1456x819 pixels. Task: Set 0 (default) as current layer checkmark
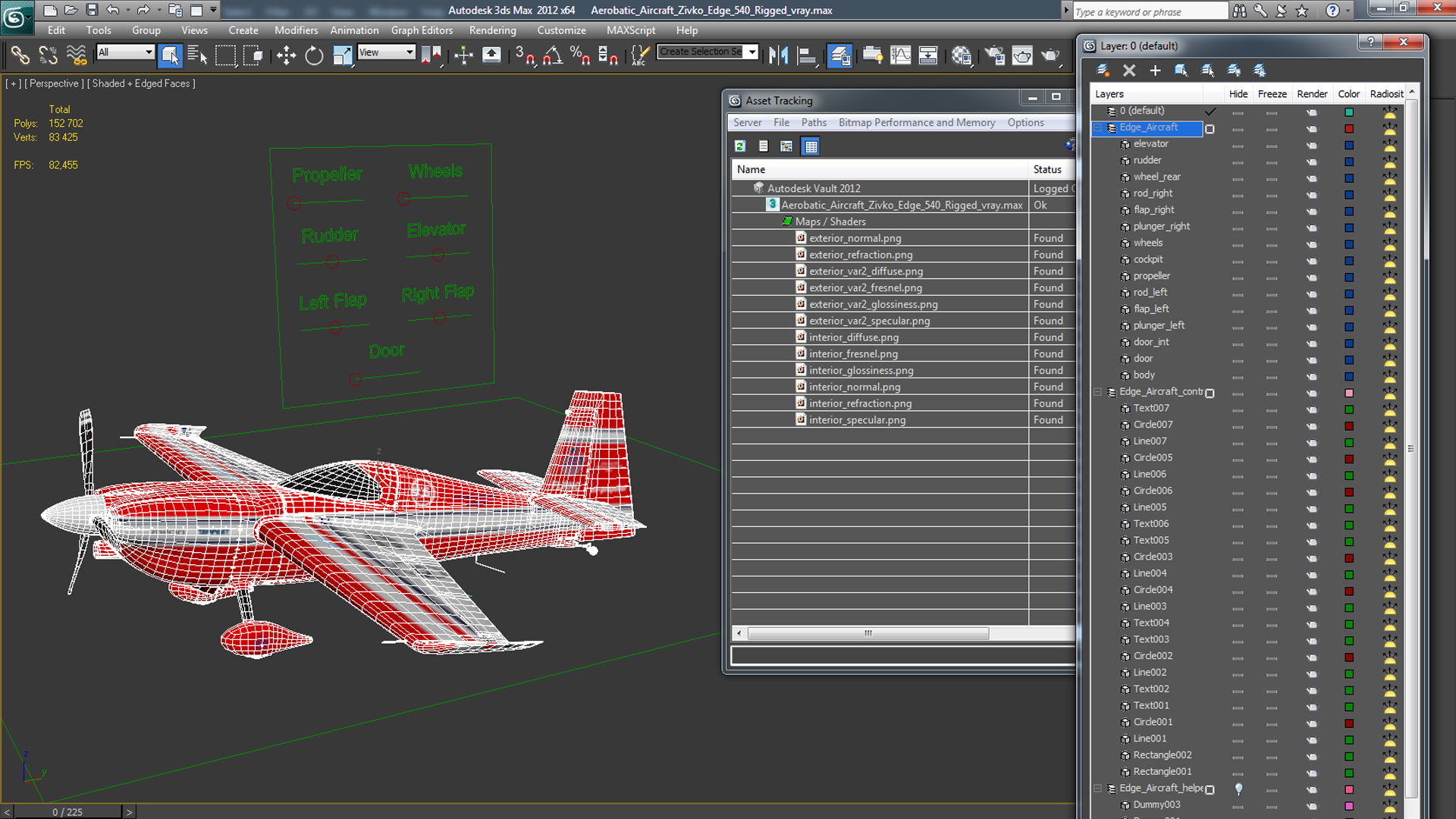point(1210,111)
